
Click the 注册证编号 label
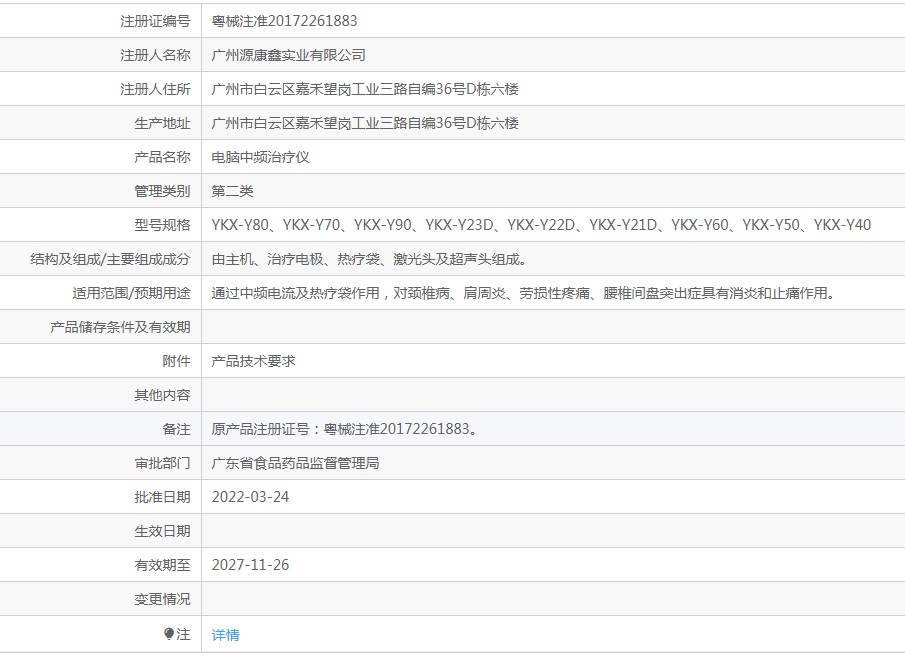(155, 21)
